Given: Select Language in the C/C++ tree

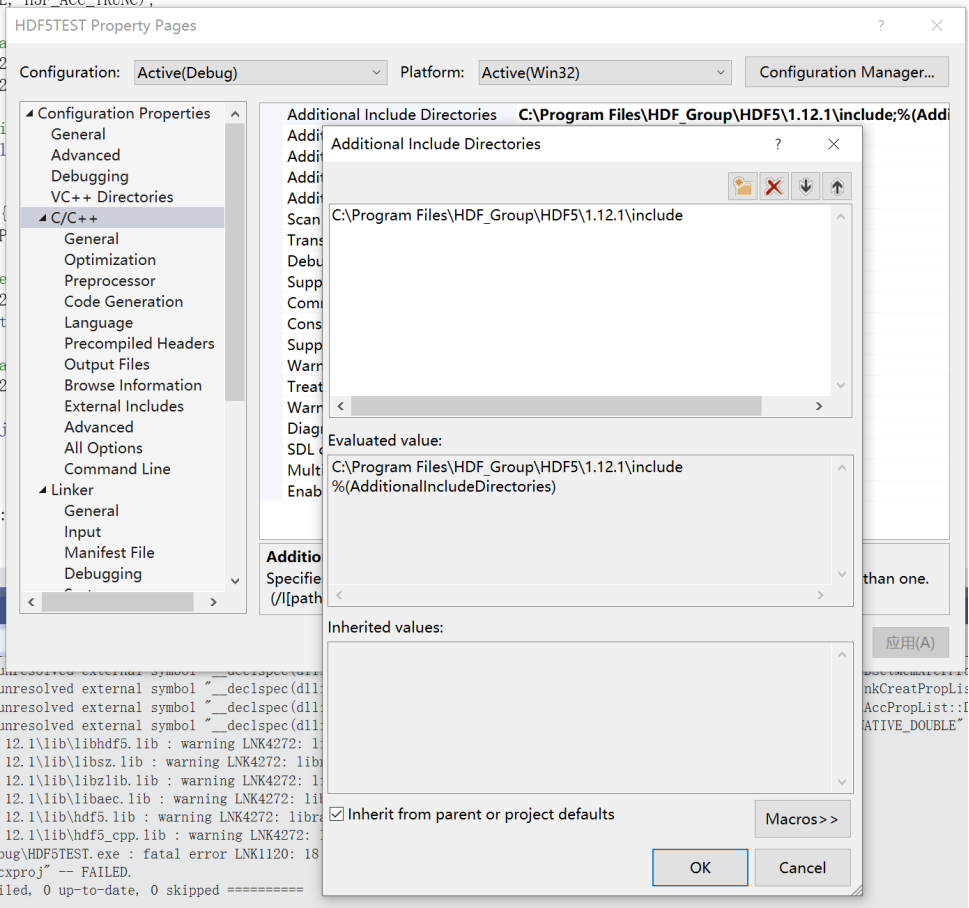Looking at the screenshot, I should click(99, 323).
